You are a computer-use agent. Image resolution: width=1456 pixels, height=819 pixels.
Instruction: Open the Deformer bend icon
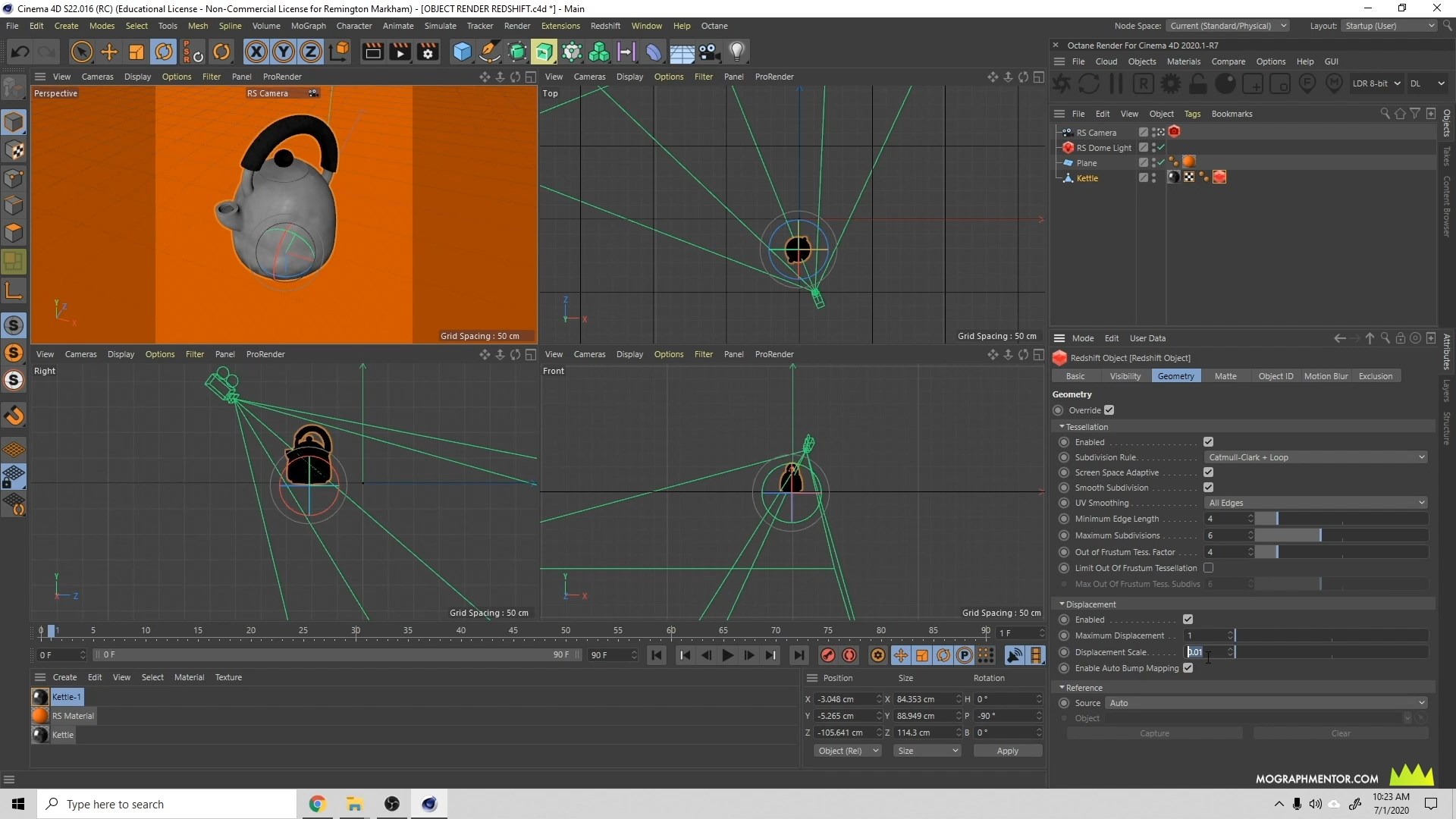coord(654,52)
